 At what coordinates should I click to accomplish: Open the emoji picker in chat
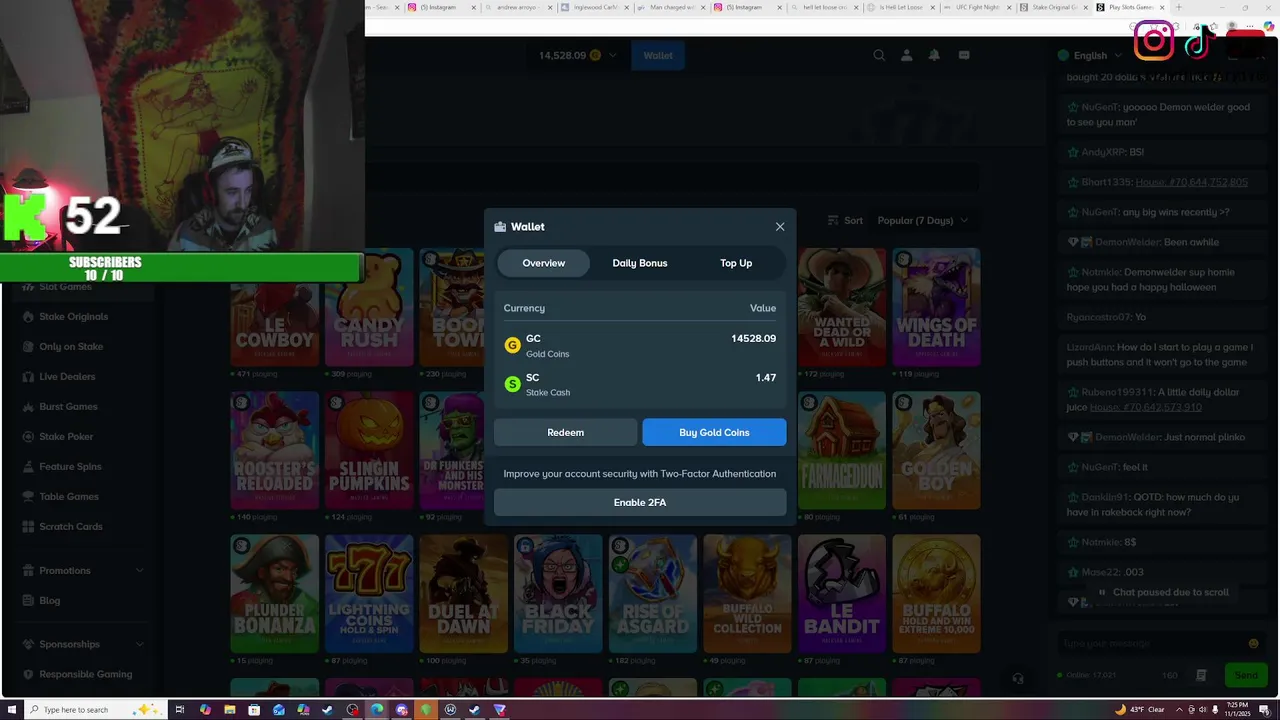[x=1253, y=644]
